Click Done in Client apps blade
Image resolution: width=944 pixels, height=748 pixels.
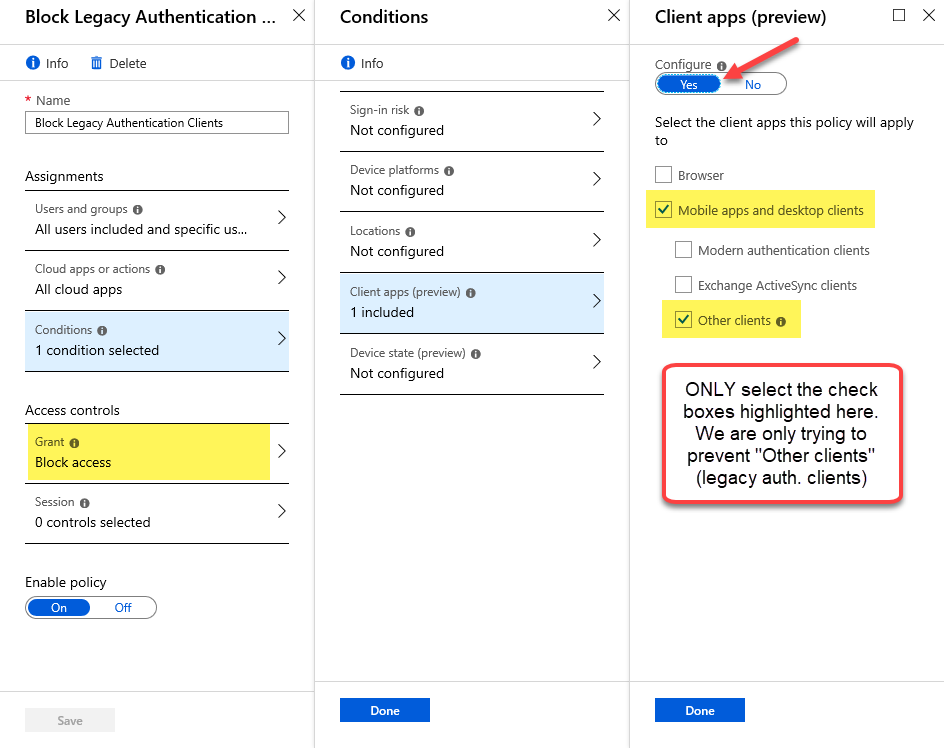point(700,710)
